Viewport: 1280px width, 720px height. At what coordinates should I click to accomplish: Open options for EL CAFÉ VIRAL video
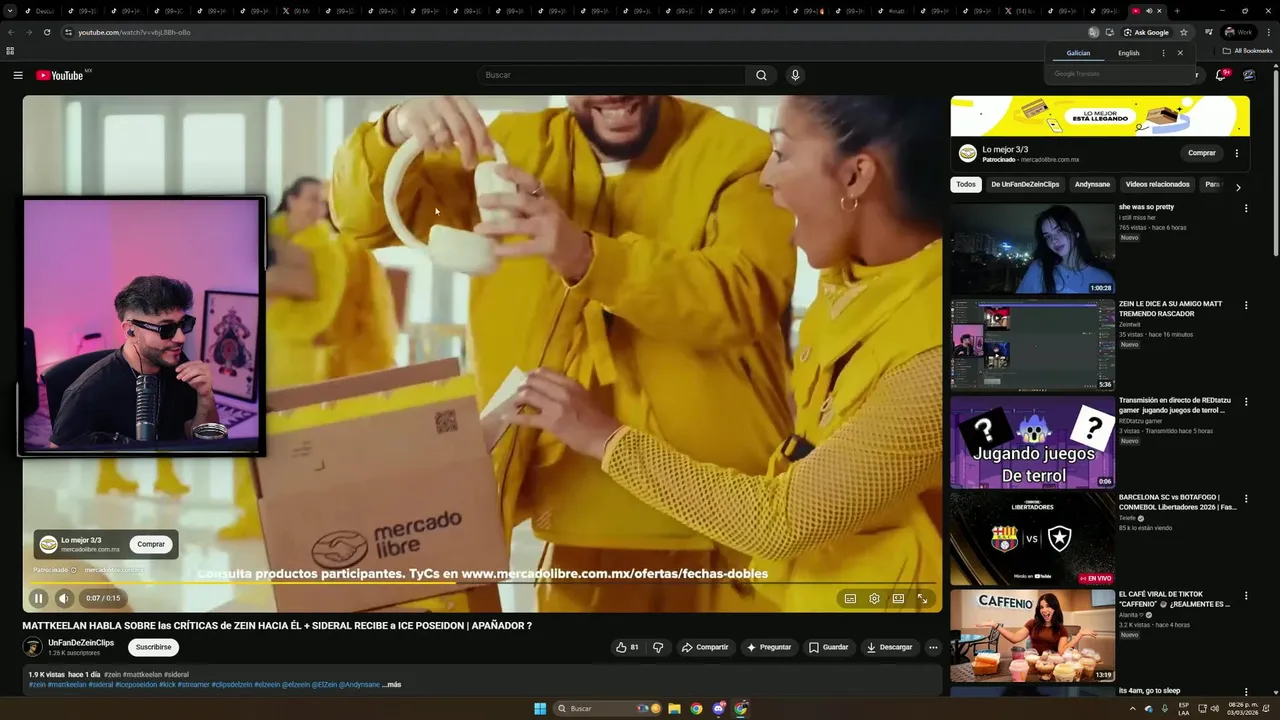pyautogui.click(x=1246, y=595)
